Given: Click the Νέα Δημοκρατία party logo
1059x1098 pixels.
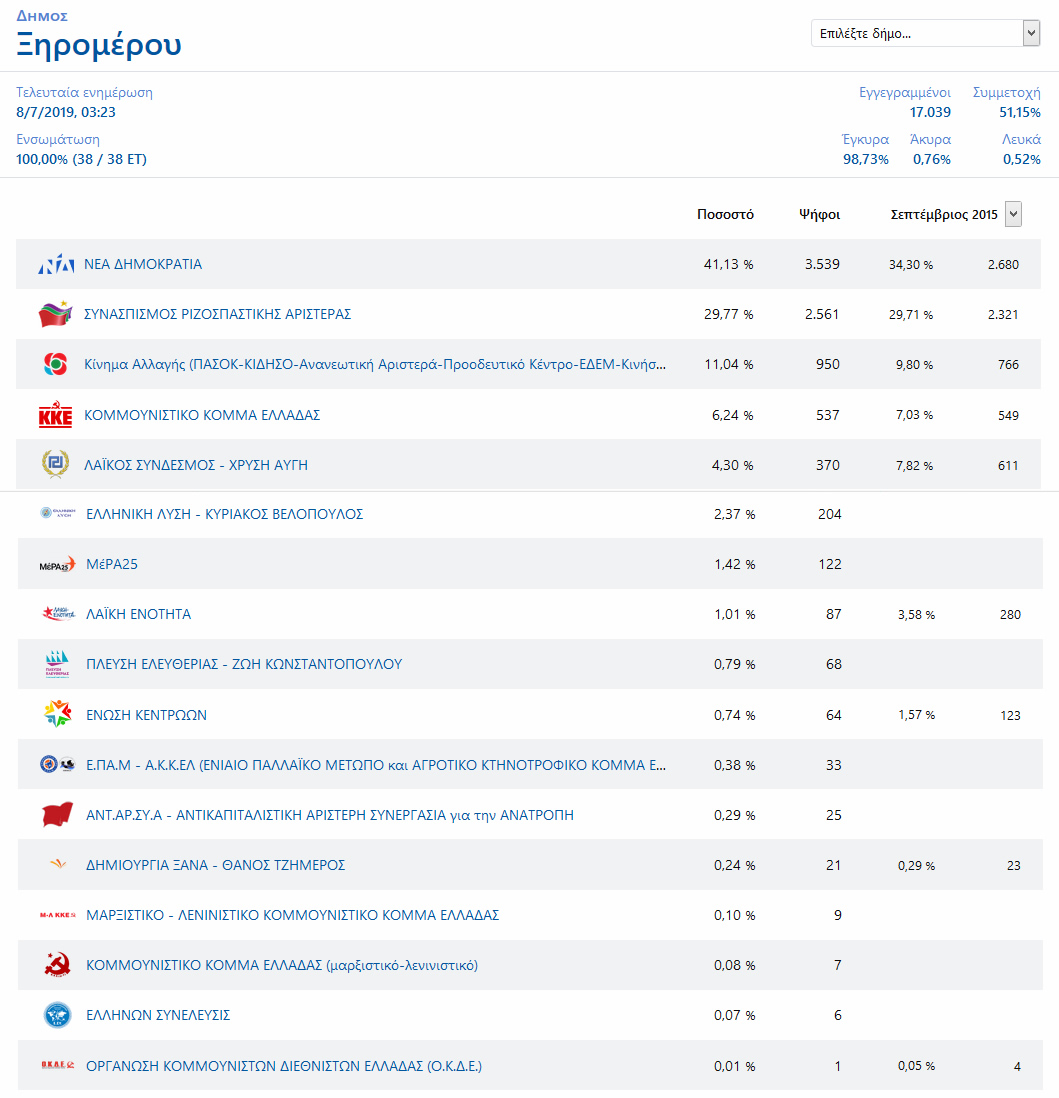Looking at the screenshot, I should click(56, 264).
